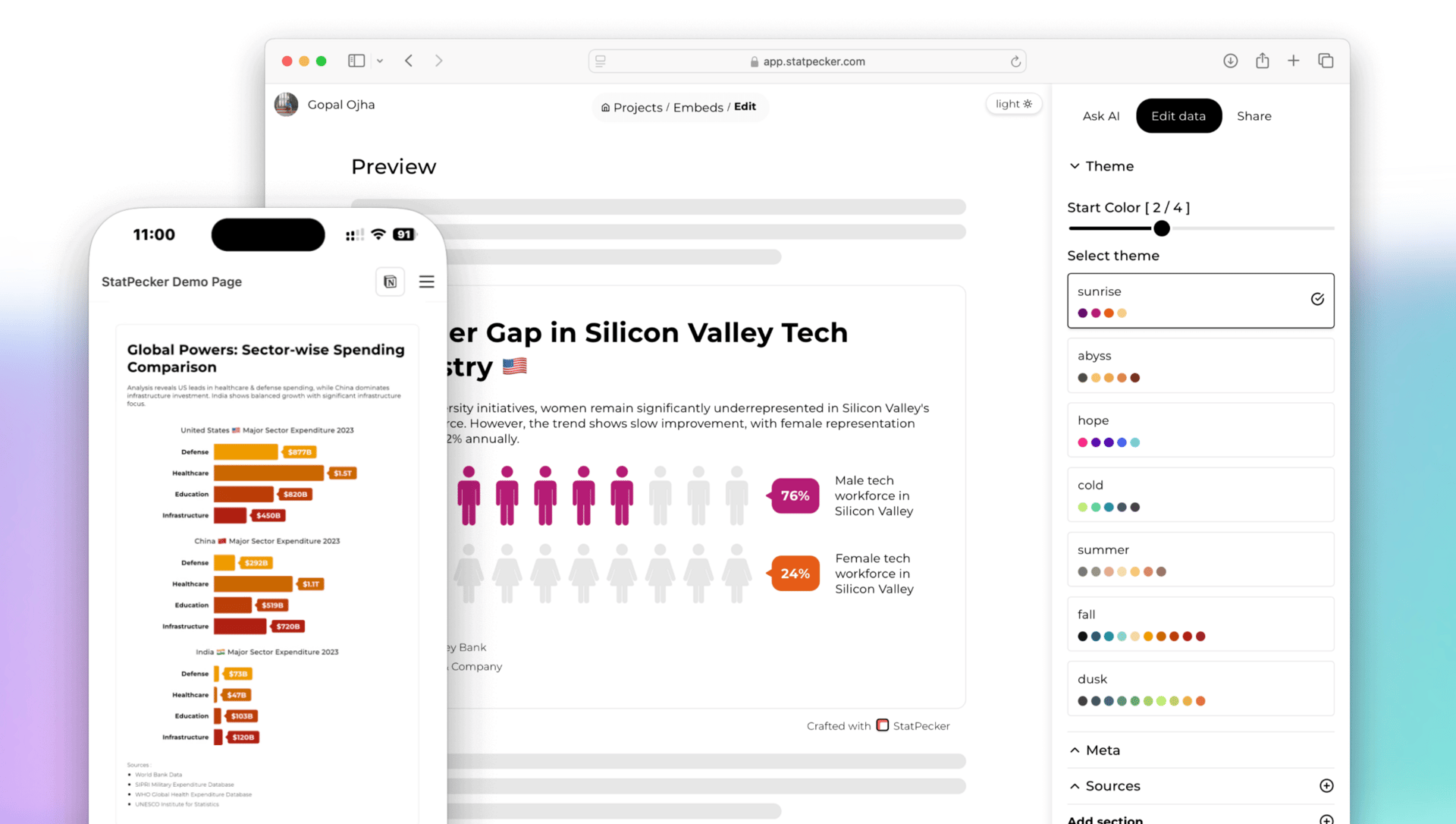Click the phone WiFi status icon
The image size is (1456, 824).
tap(378, 234)
